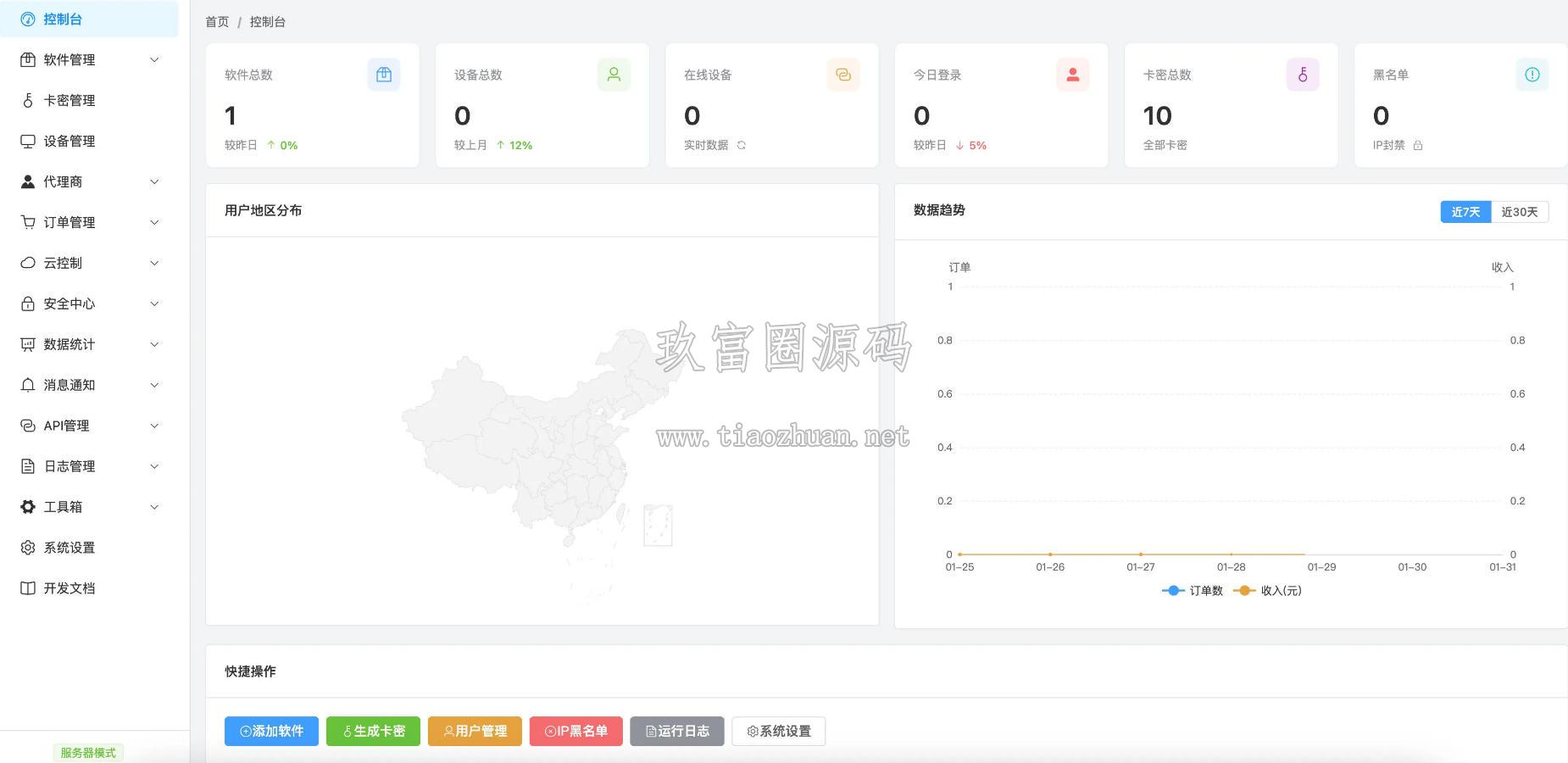Click the 服务器模式 status tag

point(88,753)
